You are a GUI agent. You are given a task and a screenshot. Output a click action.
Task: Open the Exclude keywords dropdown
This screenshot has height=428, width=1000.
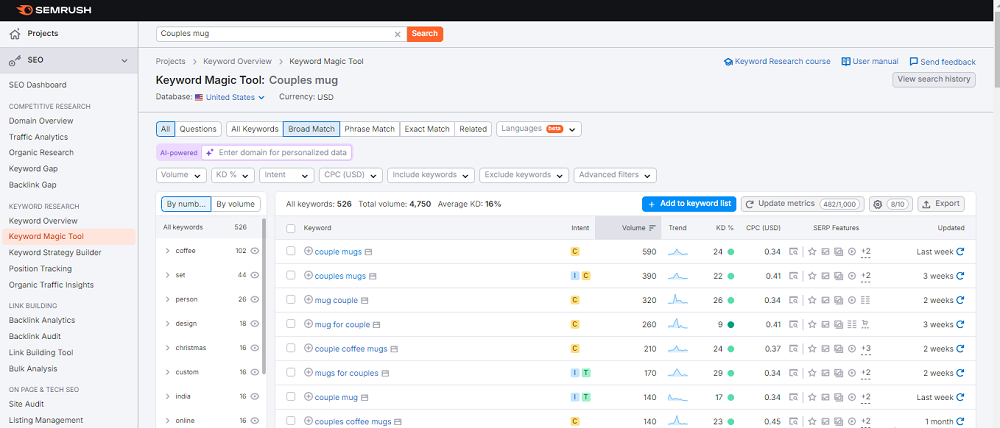[x=524, y=175]
